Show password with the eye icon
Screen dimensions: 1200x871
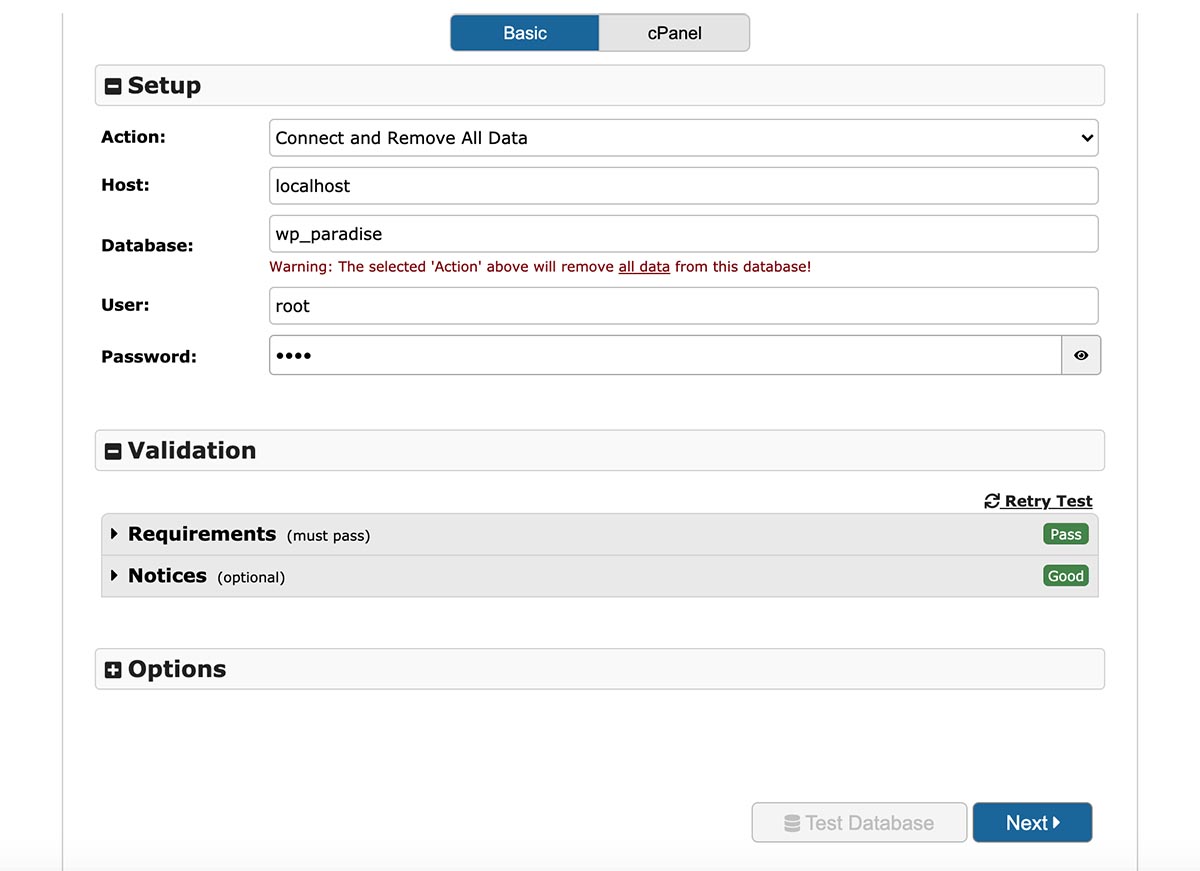coord(1081,355)
